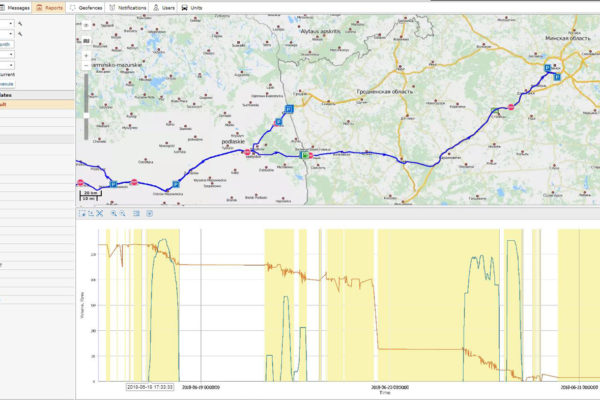Click the chart timestamp label 17:33:33
Image resolution: width=600 pixels, height=400 pixels.
click(149, 385)
